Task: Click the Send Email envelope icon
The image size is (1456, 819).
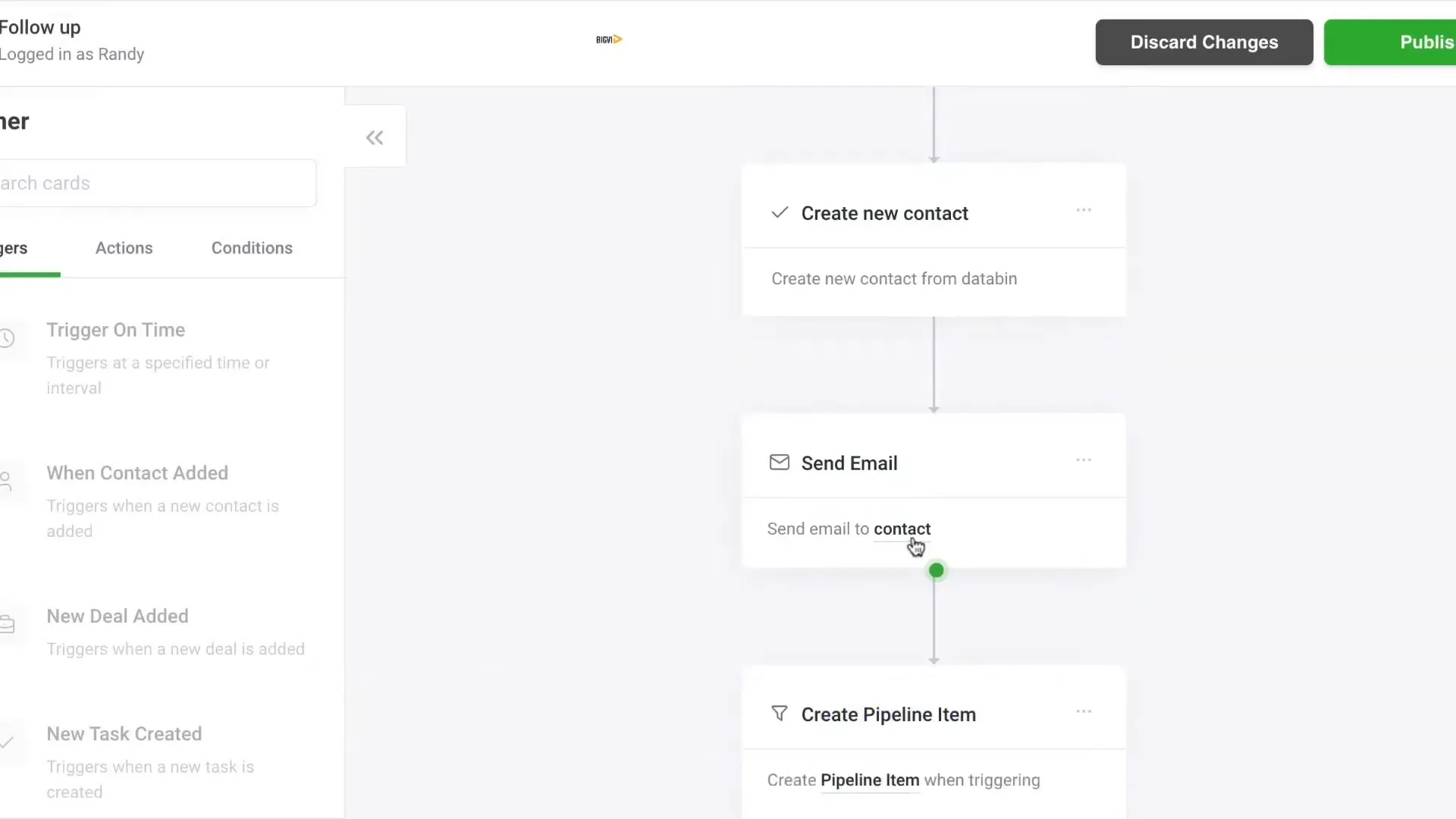Action: click(x=779, y=462)
